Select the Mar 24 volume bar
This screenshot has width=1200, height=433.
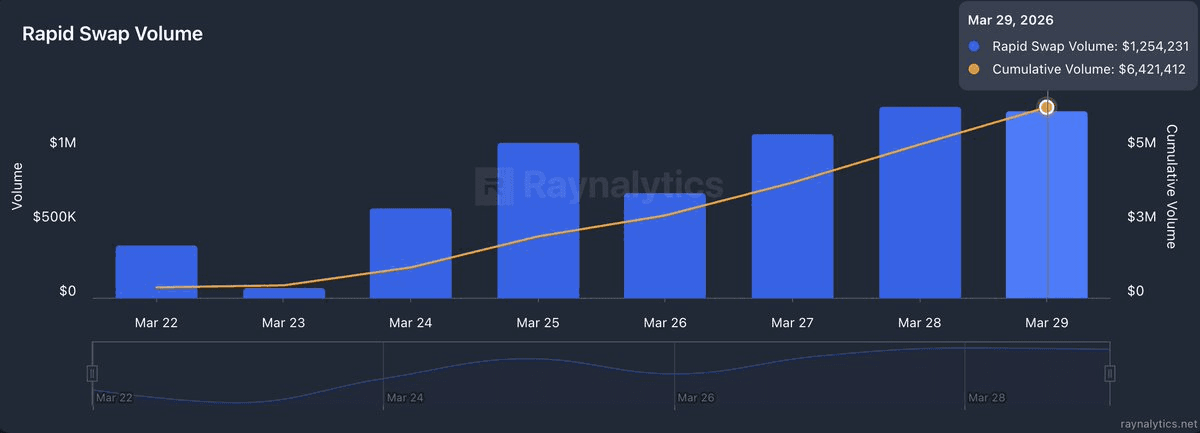click(410, 253)
